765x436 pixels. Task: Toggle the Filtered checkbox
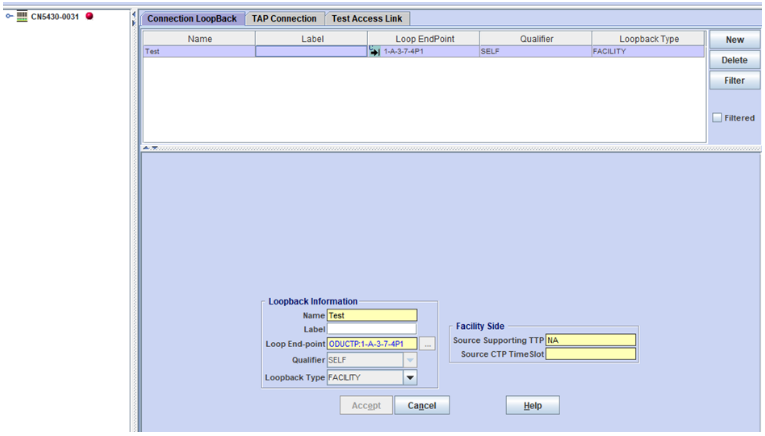(x=716, y=117)
